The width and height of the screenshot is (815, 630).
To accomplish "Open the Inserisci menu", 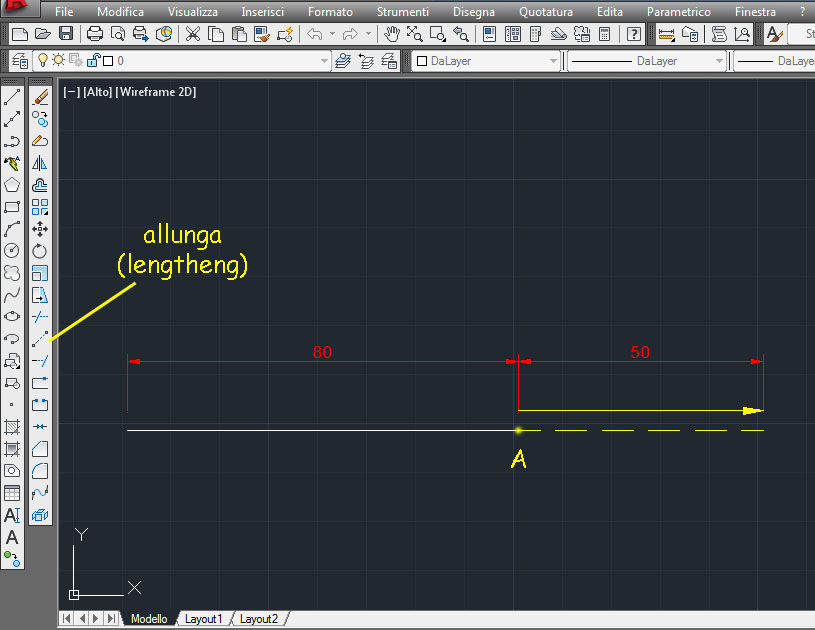I will 262,11.
